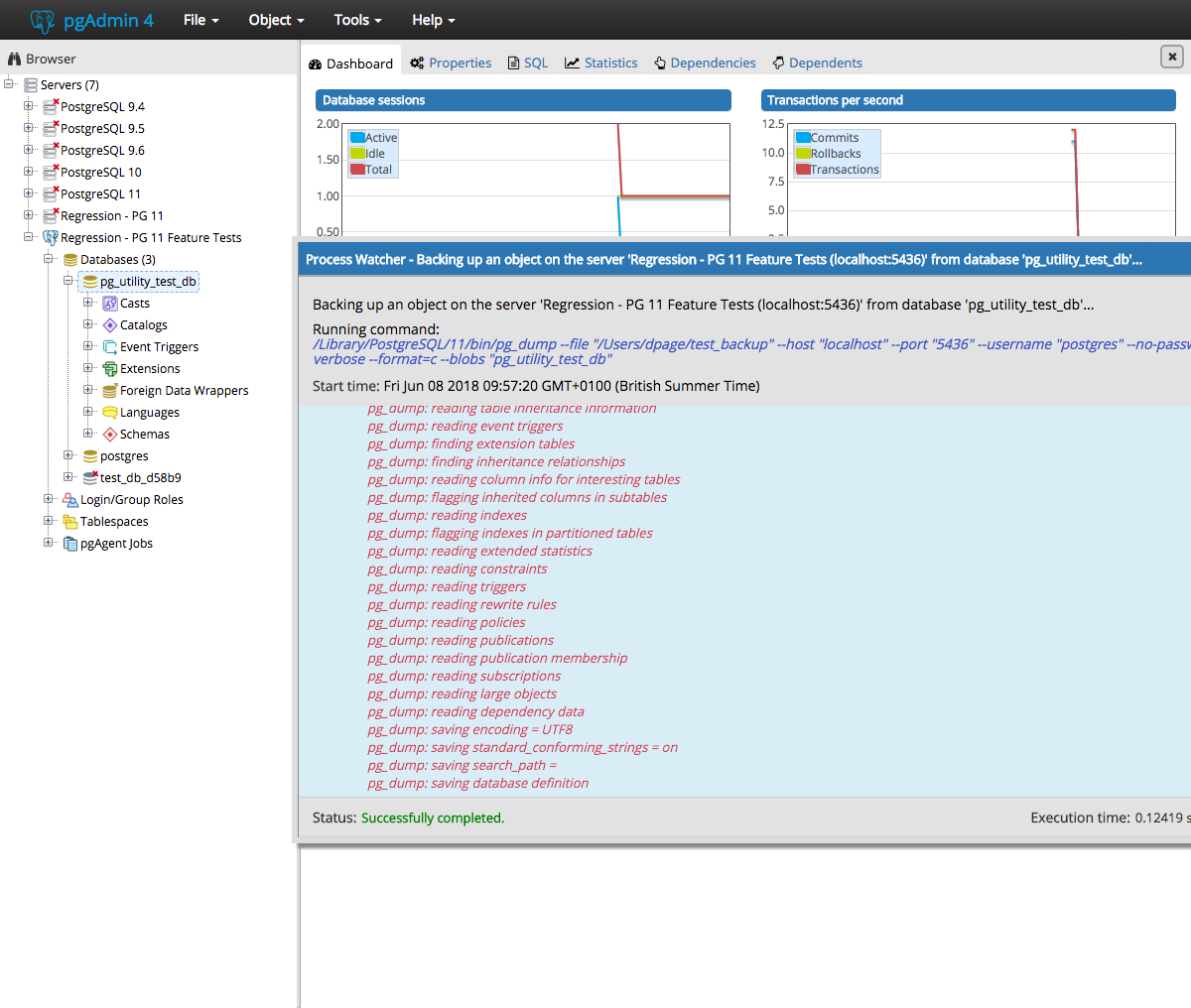The height and width of the screenshot is (1008, 1191).
Task: Click the Schemas icon in tree
Action: (x=110, y=435)
